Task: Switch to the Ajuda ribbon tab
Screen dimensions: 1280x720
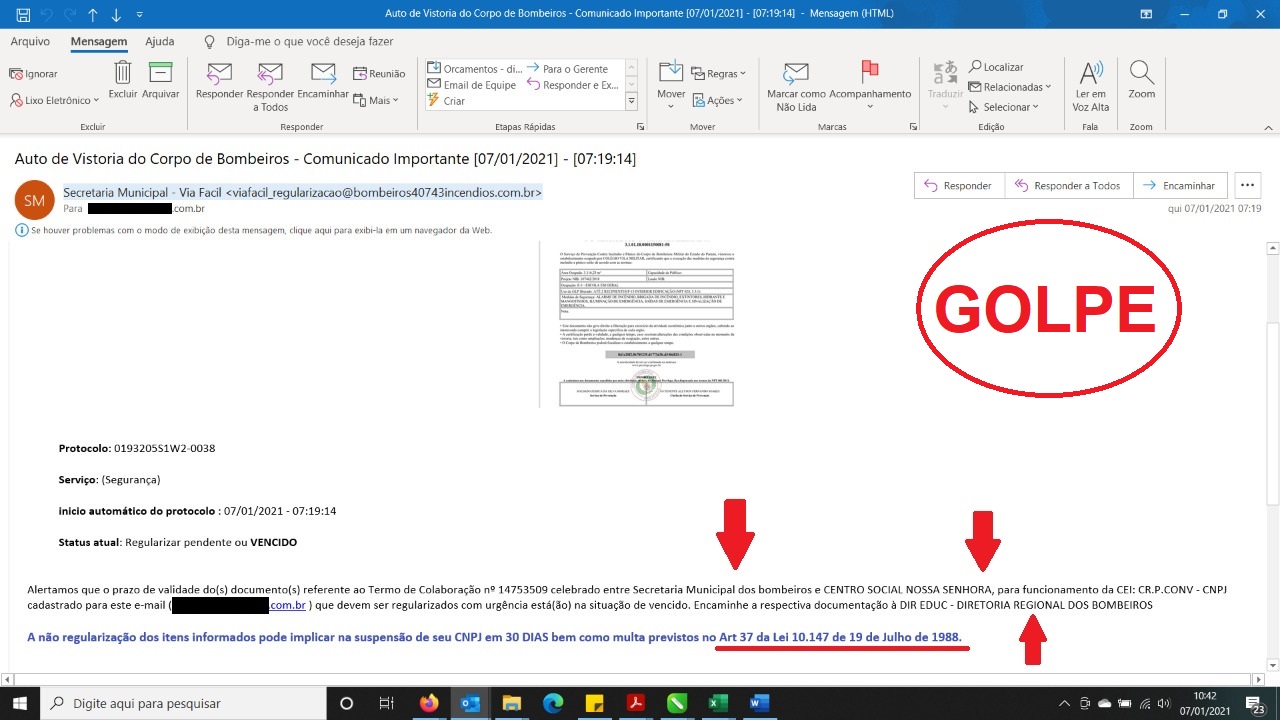Action: pyautogui.click(x=159, y=42)
